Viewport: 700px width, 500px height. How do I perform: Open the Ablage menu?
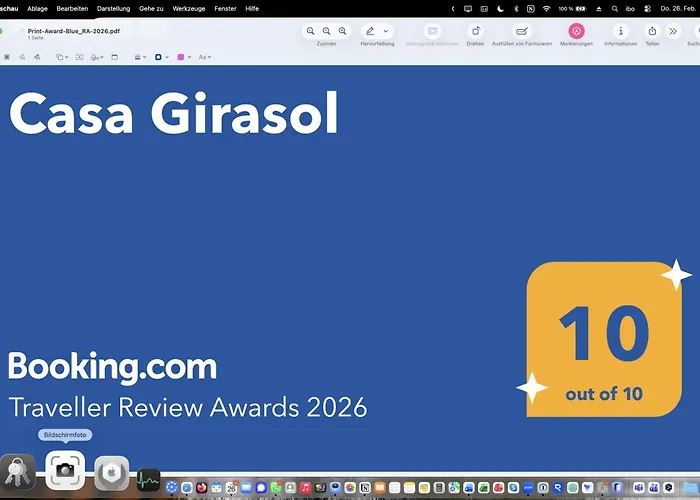(x=38, y=8)
